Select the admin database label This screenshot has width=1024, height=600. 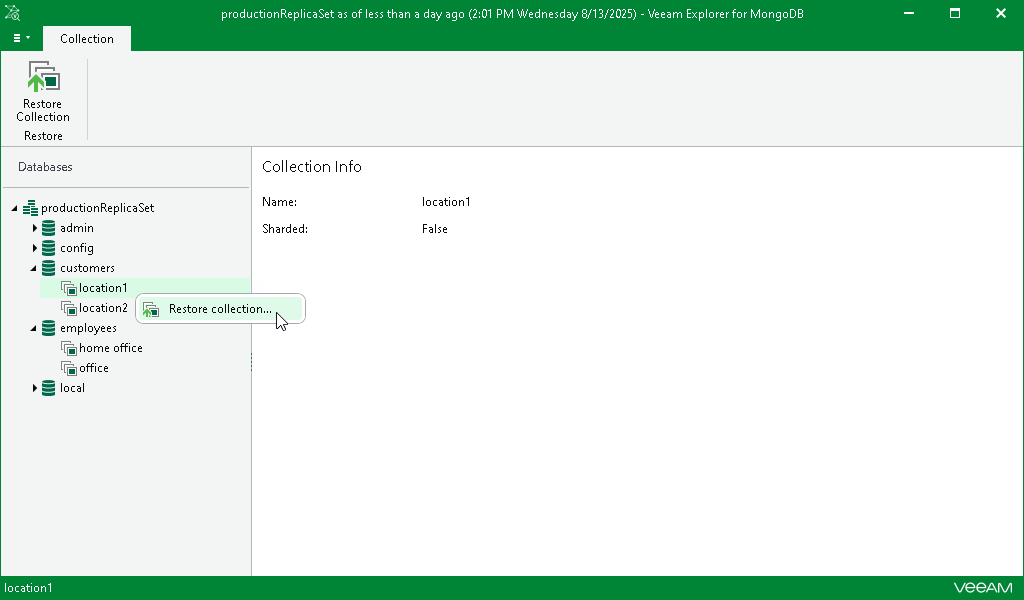click(x=76, y=228)
